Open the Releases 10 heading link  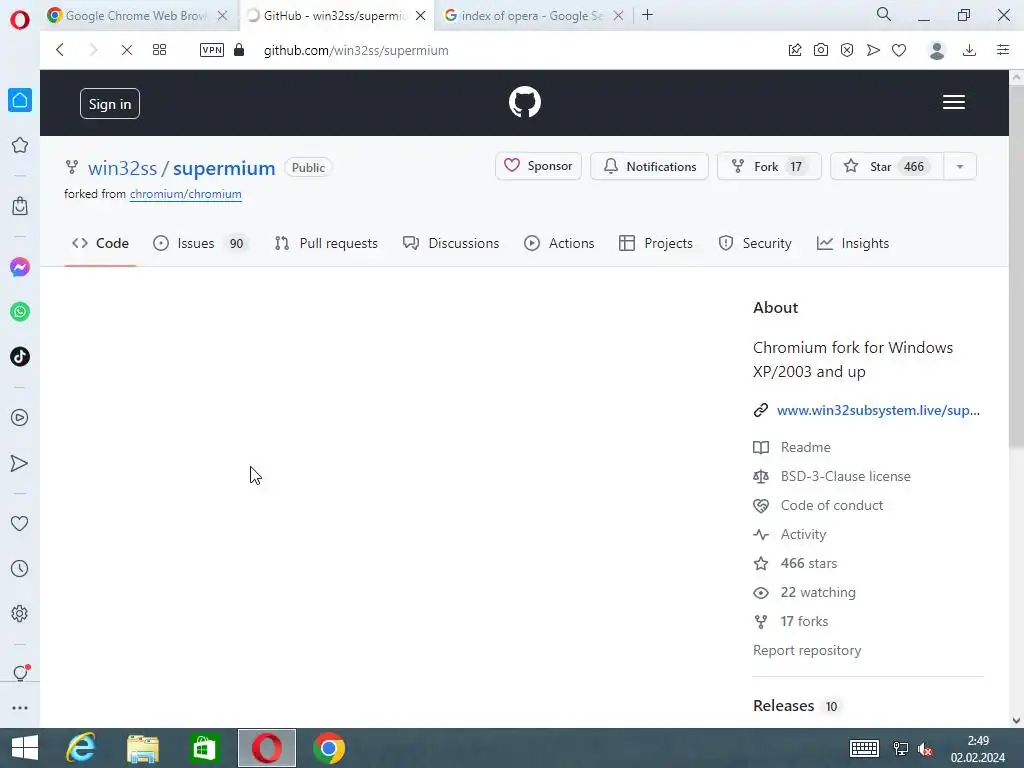point(797,706)
